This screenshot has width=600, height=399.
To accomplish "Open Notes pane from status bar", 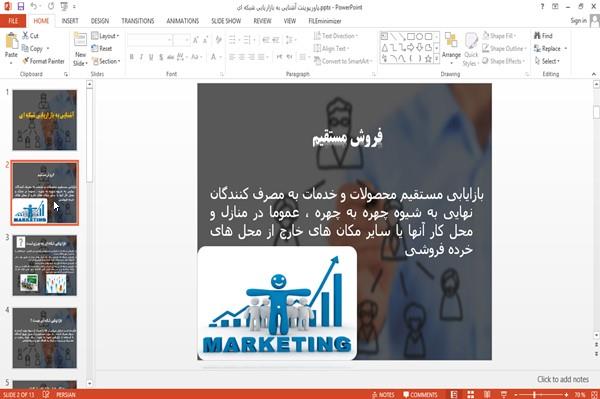I will 383,395.
